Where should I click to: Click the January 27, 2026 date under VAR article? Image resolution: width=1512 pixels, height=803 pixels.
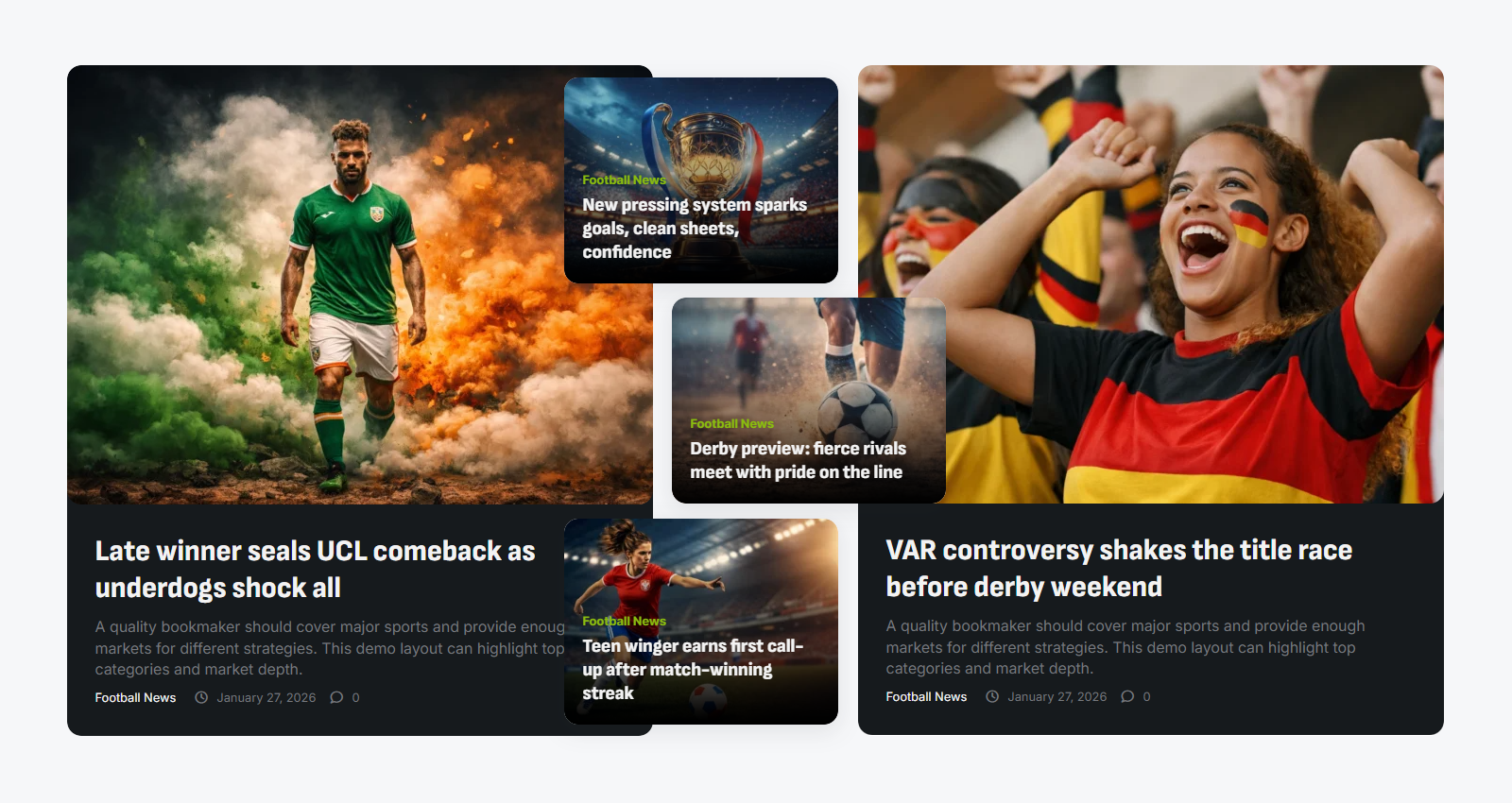click(x=1057, y=696)
